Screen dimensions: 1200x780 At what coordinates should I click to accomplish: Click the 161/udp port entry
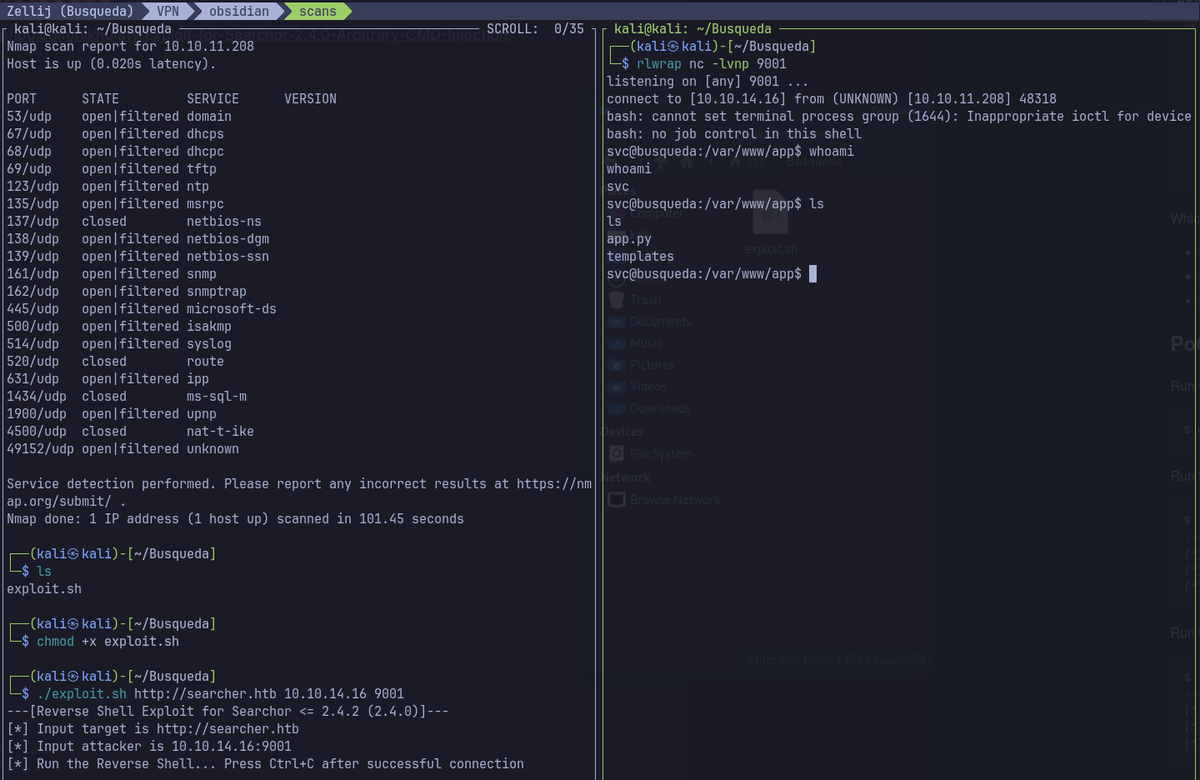(x=32, y=274)
